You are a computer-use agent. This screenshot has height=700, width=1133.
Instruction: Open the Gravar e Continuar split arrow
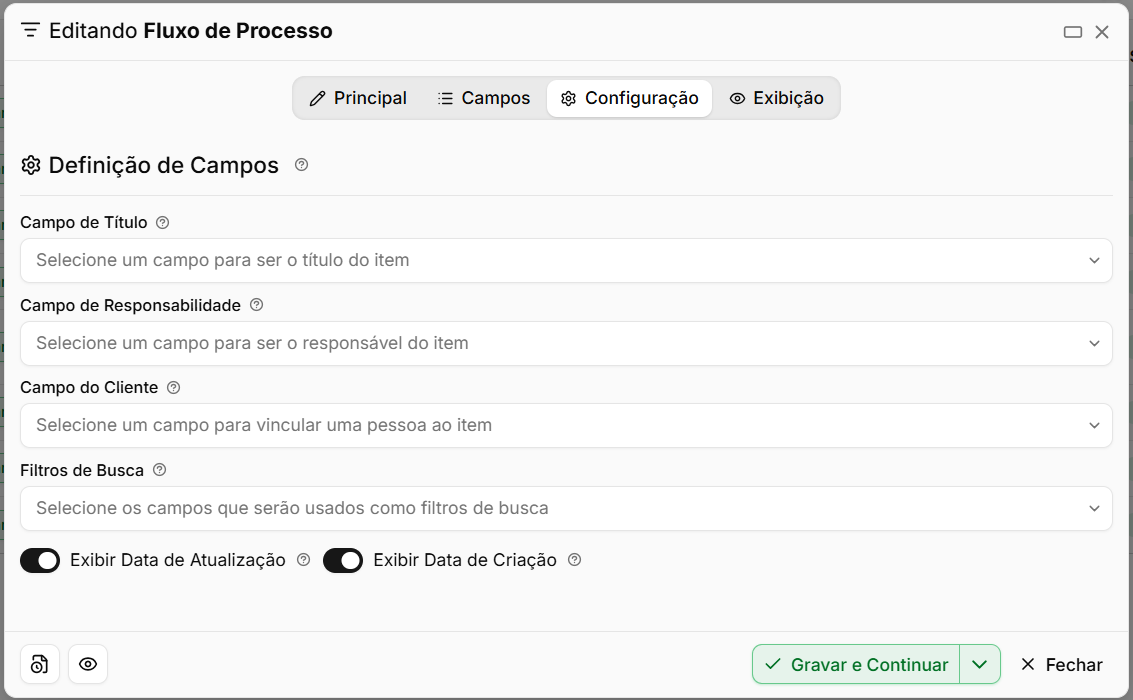coord(980,664)
